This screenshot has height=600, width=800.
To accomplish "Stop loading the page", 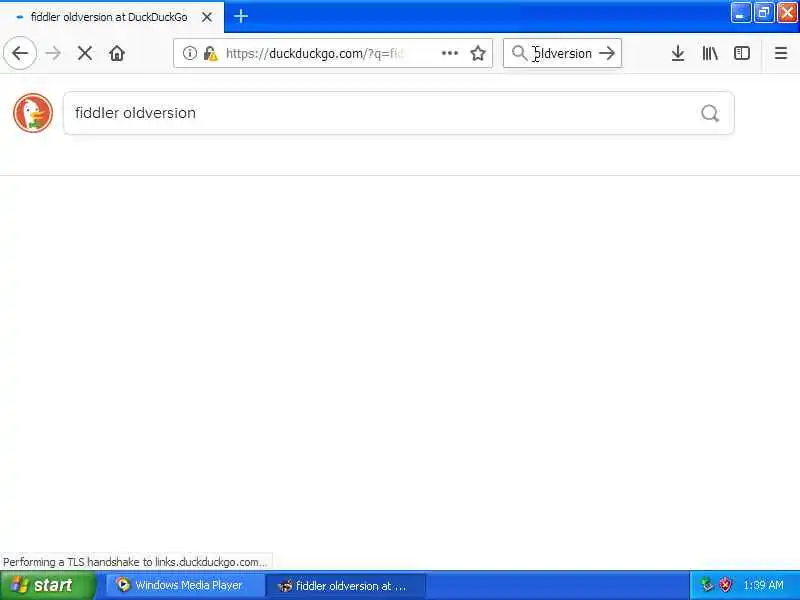I will pyautogui.click(x=85, y=53).
